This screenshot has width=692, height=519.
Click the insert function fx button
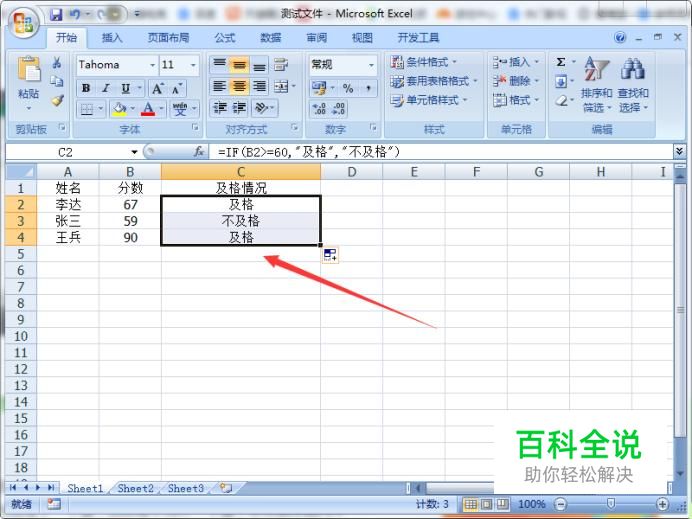(x=199, y=152)
